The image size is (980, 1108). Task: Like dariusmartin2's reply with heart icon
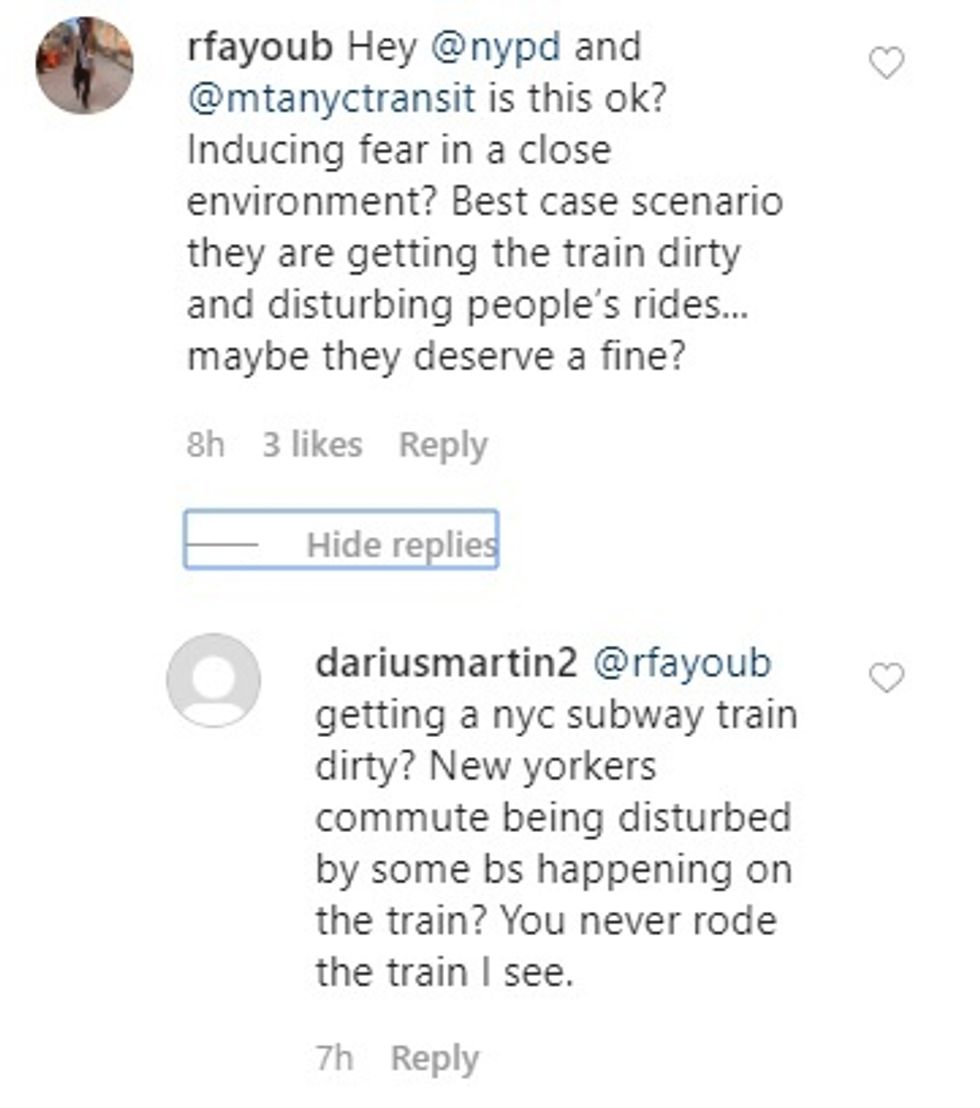point(885,679)
